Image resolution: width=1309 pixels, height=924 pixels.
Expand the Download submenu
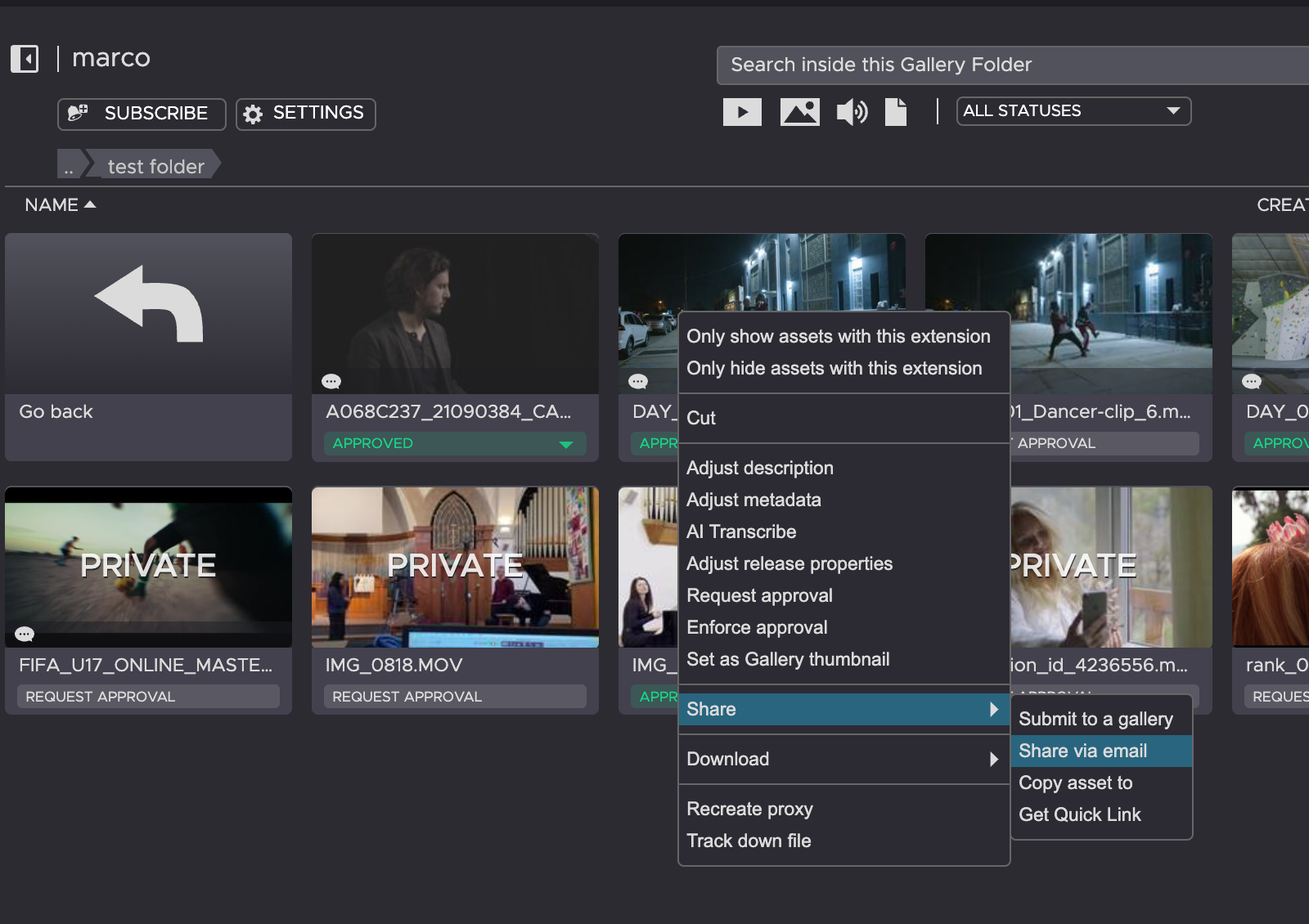[x=843, y=759]
